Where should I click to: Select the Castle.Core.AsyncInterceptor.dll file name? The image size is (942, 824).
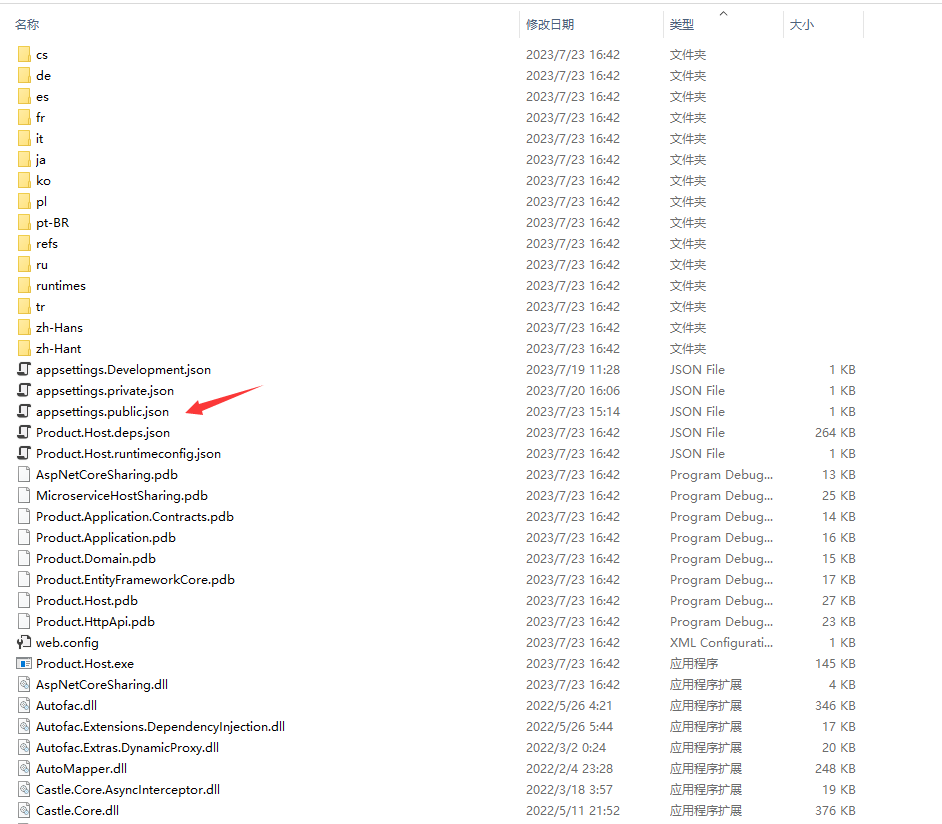tap(128, 790)
